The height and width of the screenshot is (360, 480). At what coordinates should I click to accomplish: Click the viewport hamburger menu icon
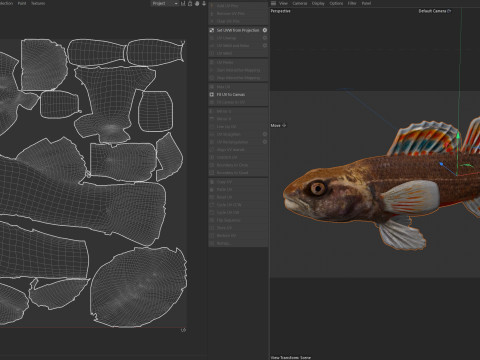click(x=273, y=3)
